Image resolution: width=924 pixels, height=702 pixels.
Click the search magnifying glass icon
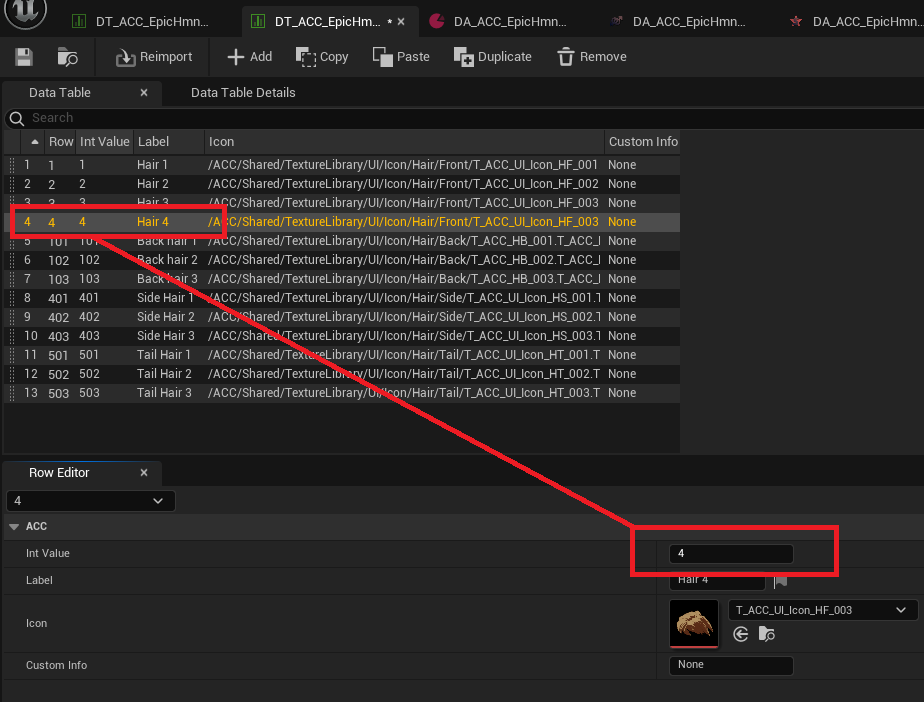pyautogui.click(x=19, y=117)
